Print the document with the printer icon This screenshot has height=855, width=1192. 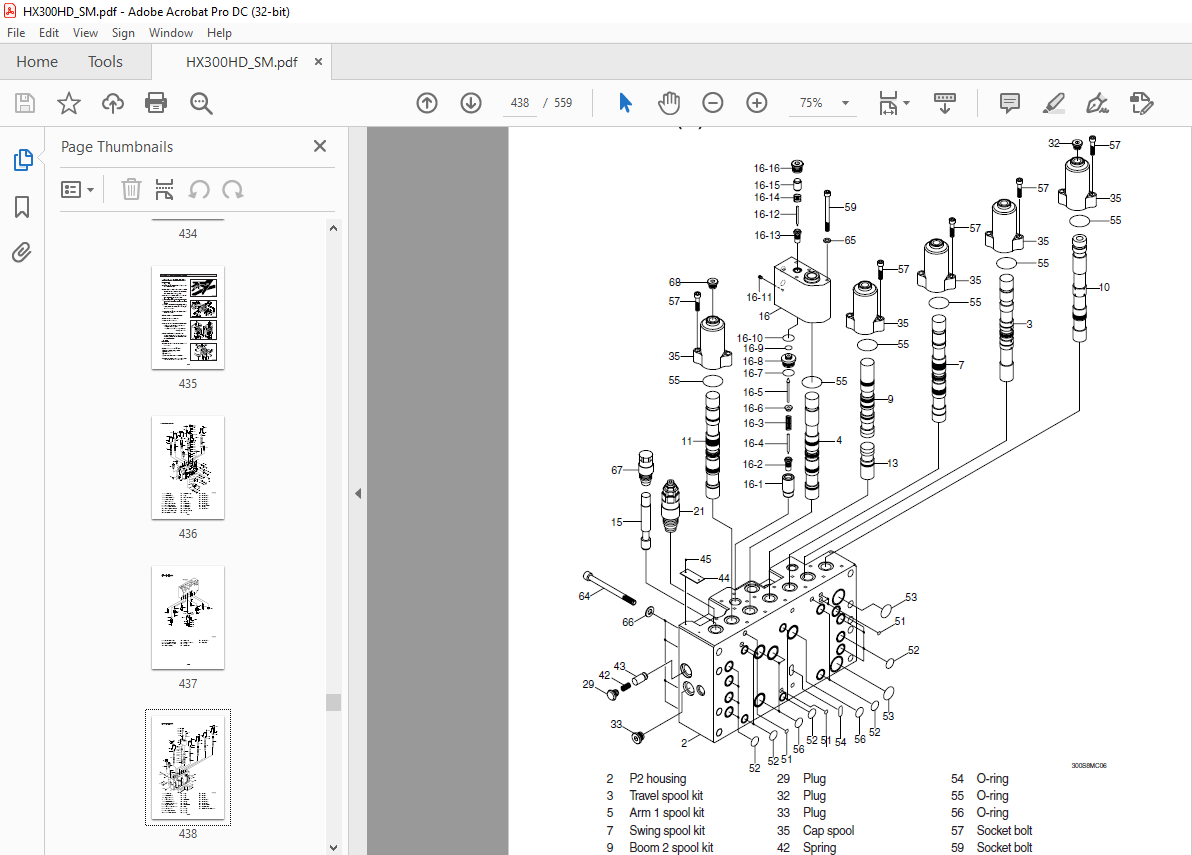pyautogui.click(x=156, y=103)
